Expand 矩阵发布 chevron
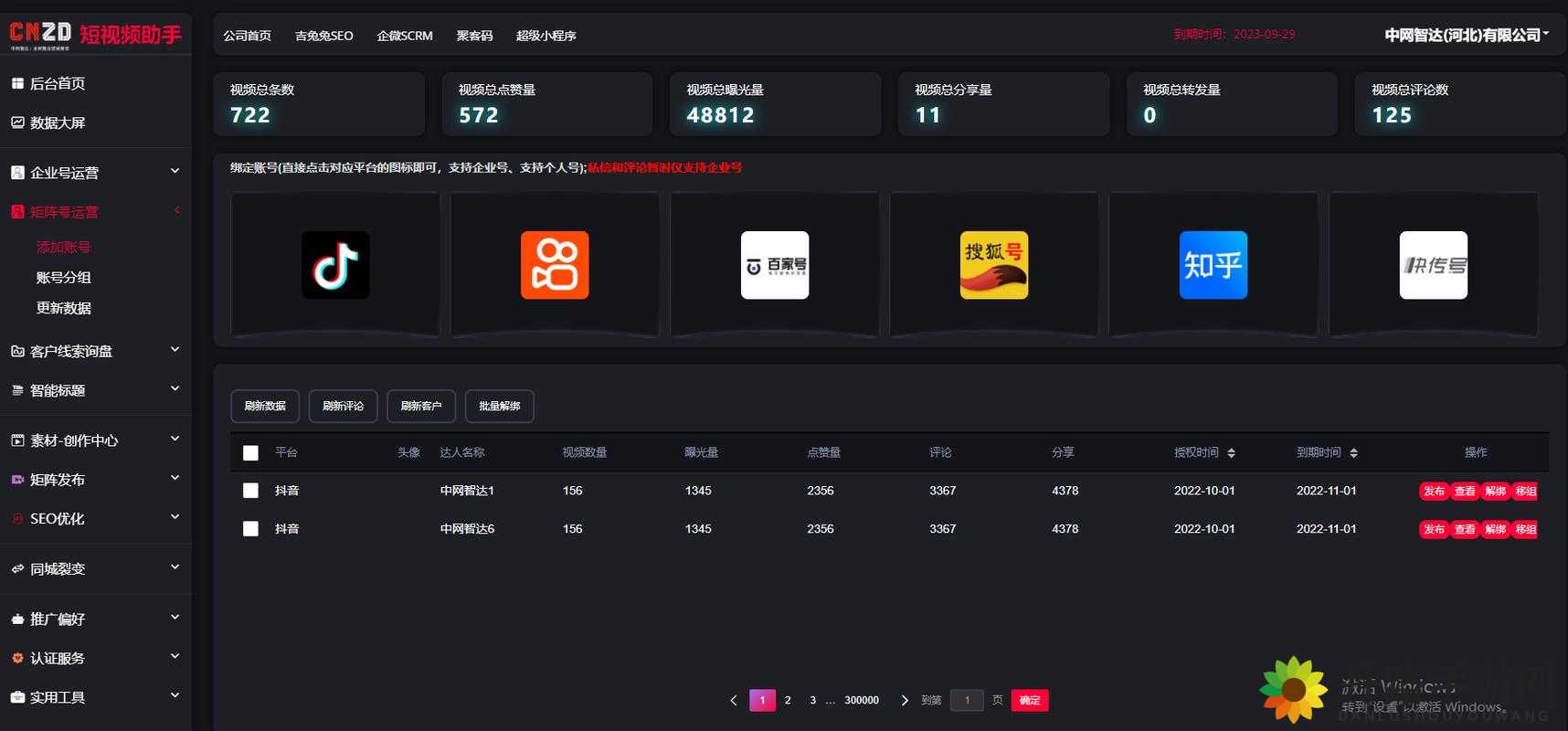Viewport: 1568px width, 731px height. coord(175,479)
